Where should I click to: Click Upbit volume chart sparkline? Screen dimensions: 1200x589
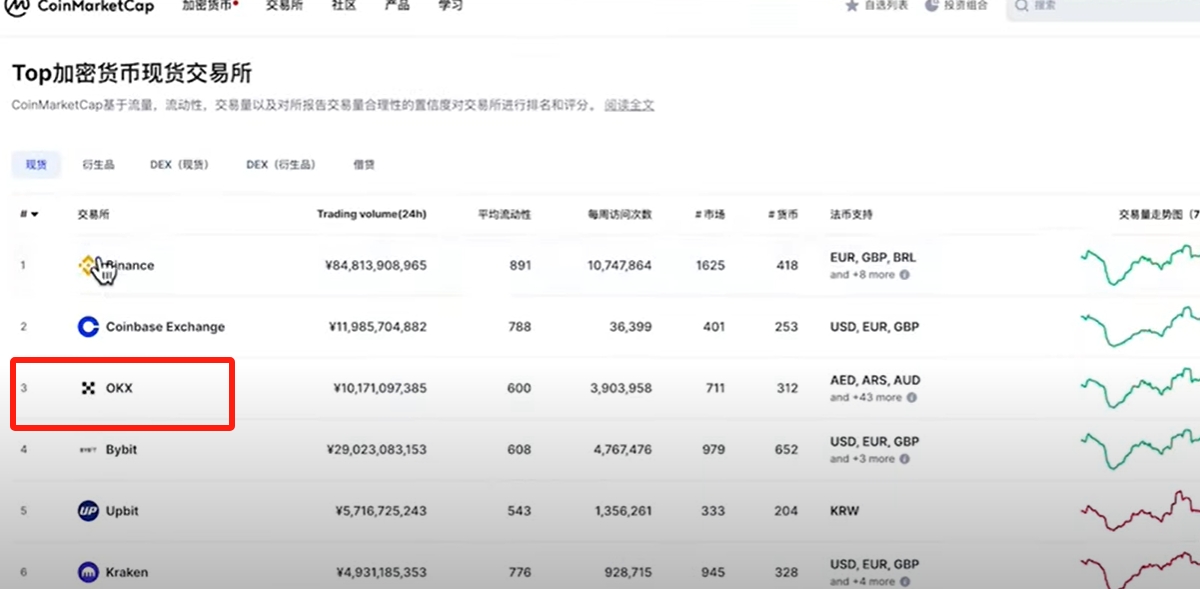[1140, 511]
